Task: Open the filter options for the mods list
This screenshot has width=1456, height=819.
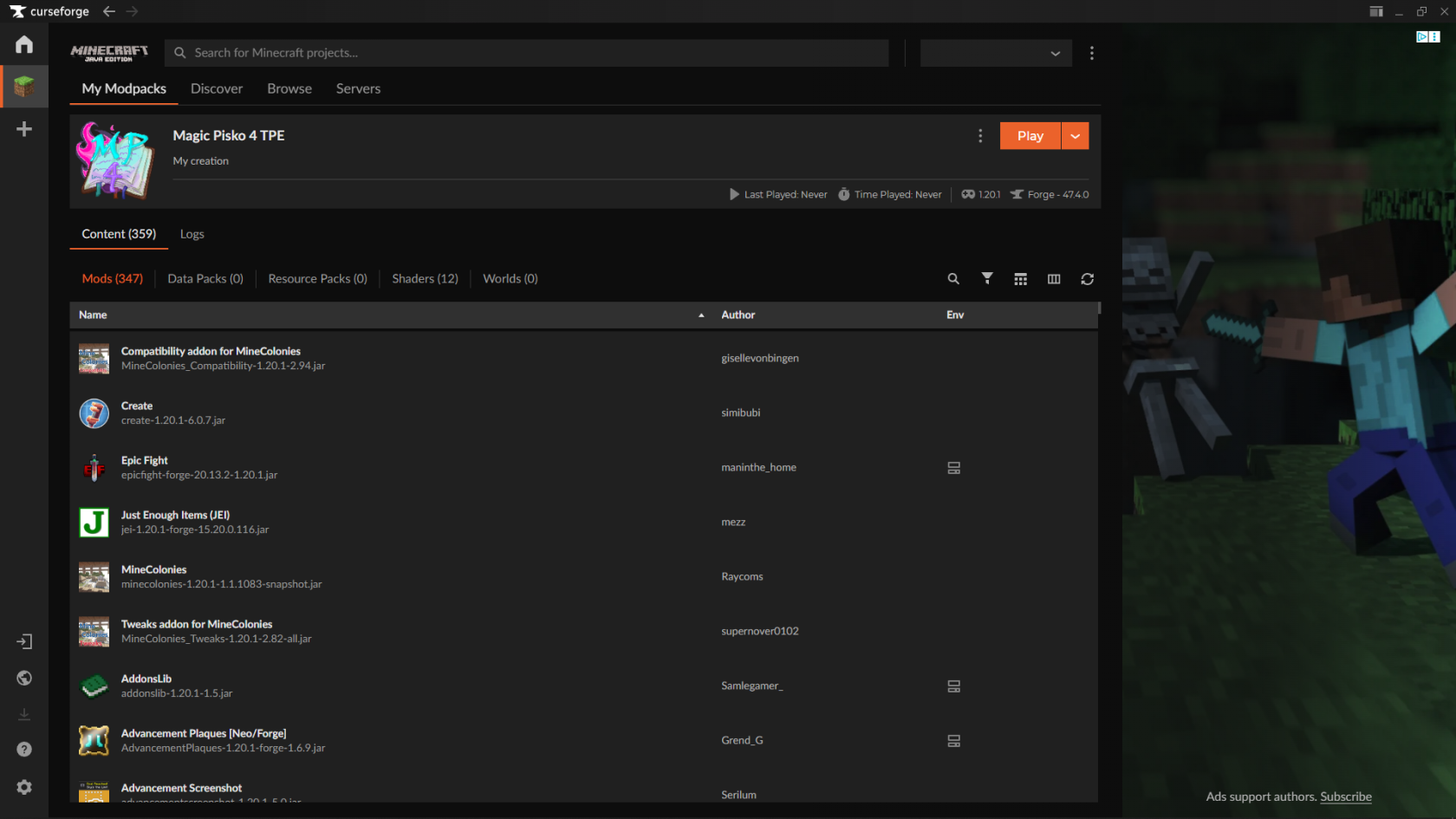Action: (x=987, y=278)
